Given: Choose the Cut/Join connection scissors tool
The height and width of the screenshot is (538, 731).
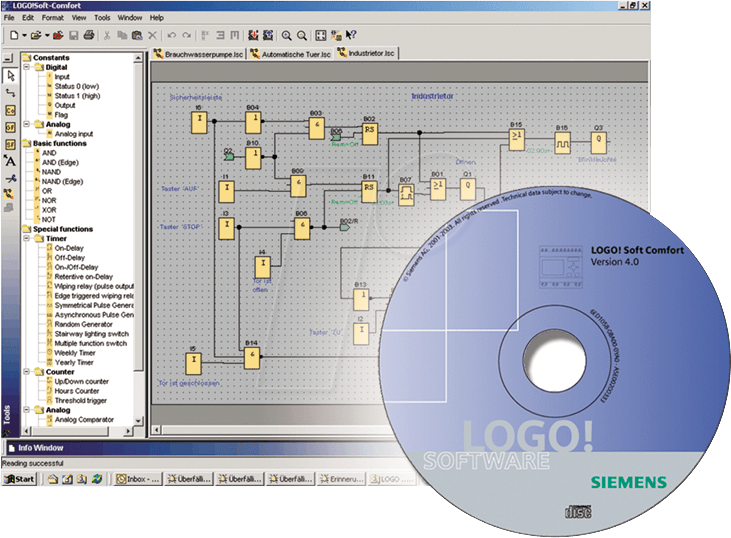Looking at the screenshot, I should 10,179.
